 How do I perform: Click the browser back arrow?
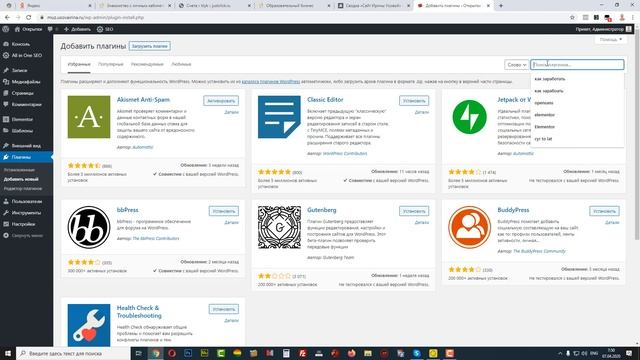tap(7, 18)
